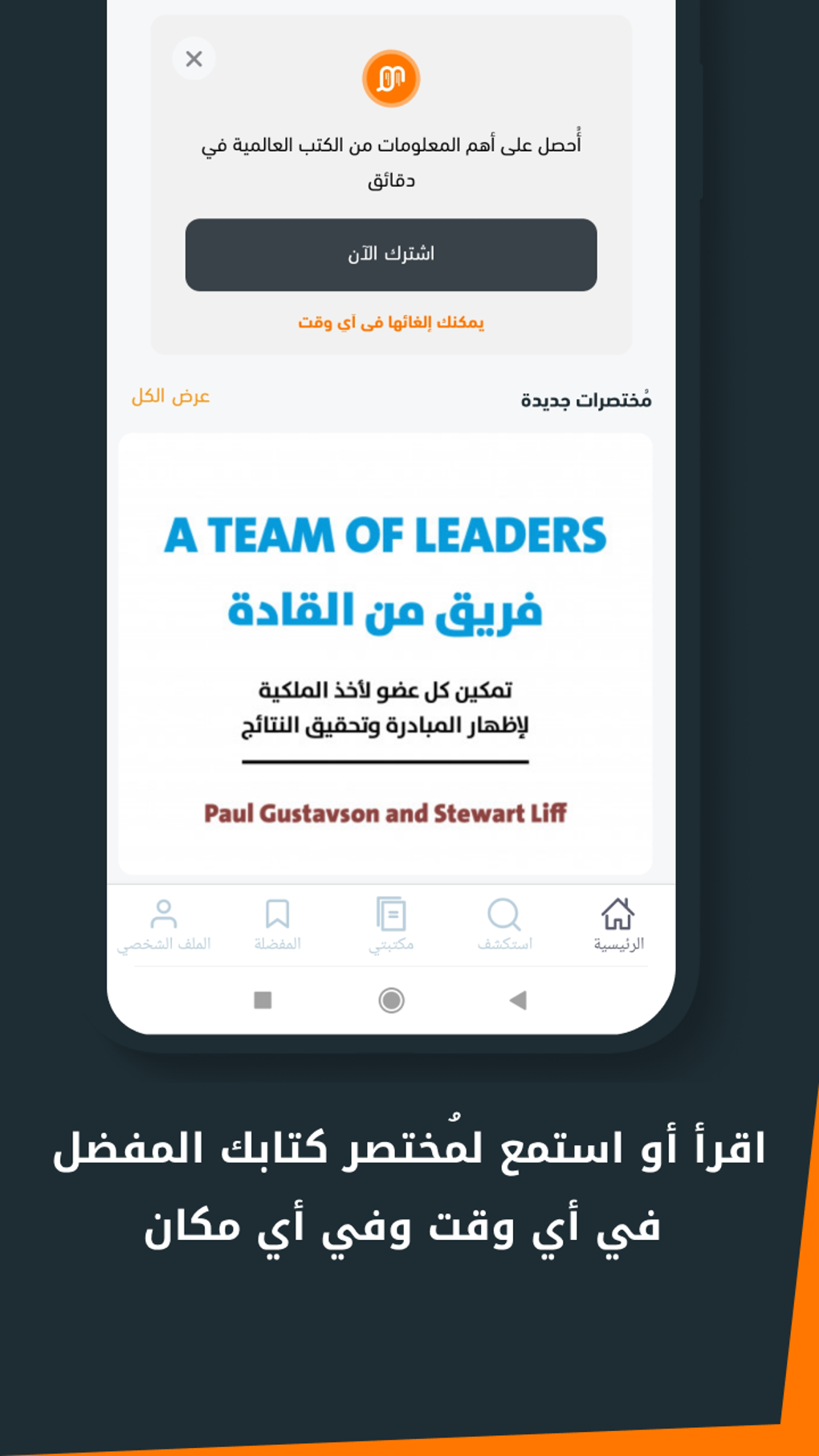Tap the فريق من القادة Arabic book title

385,610
